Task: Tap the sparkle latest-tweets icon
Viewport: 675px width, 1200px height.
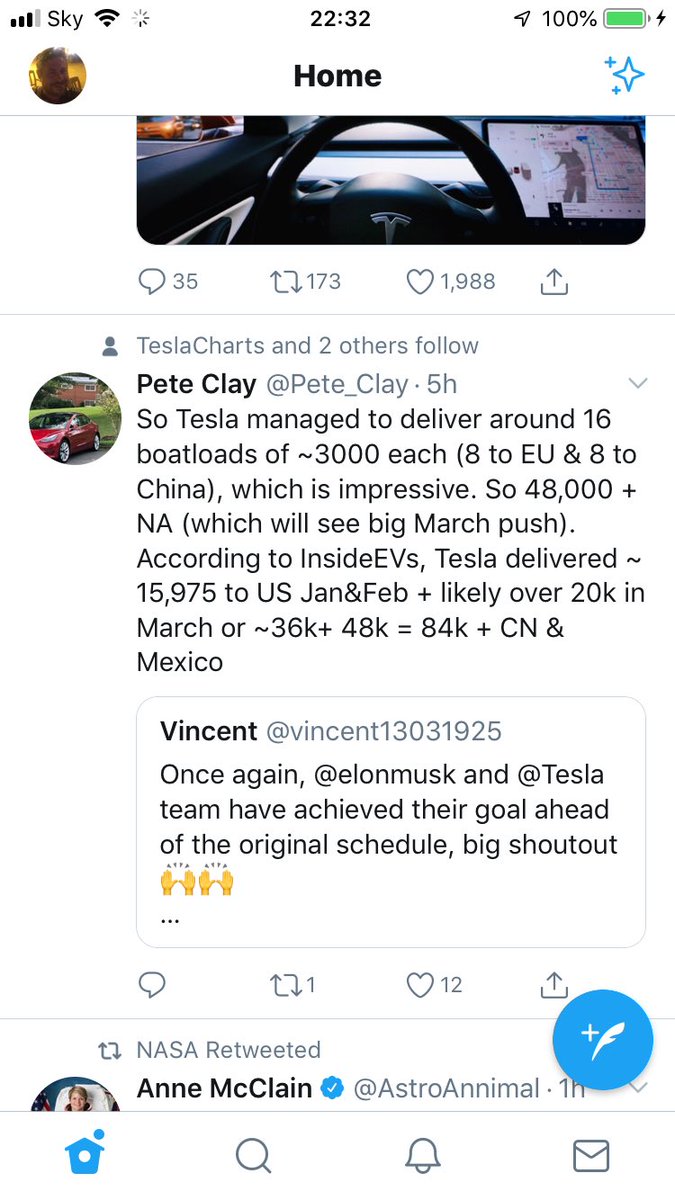Action: click(625, 76)
